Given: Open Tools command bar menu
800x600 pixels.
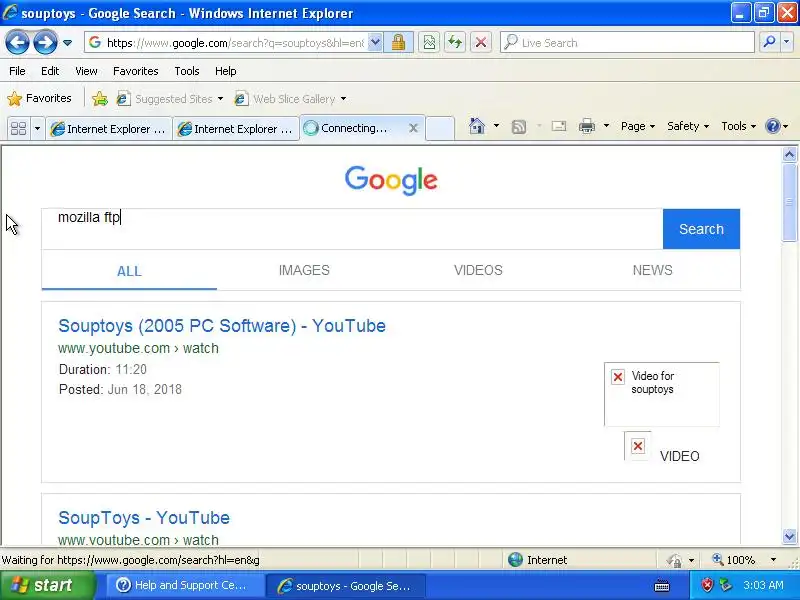Looking at the screenshot, I should [x=738, y=126].
